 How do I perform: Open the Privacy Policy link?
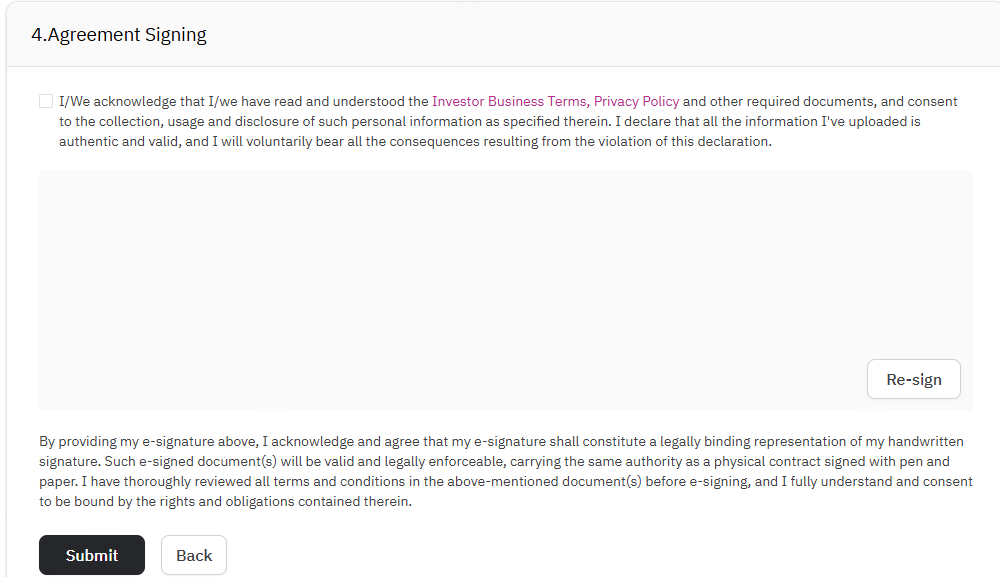tap(636, 101)
